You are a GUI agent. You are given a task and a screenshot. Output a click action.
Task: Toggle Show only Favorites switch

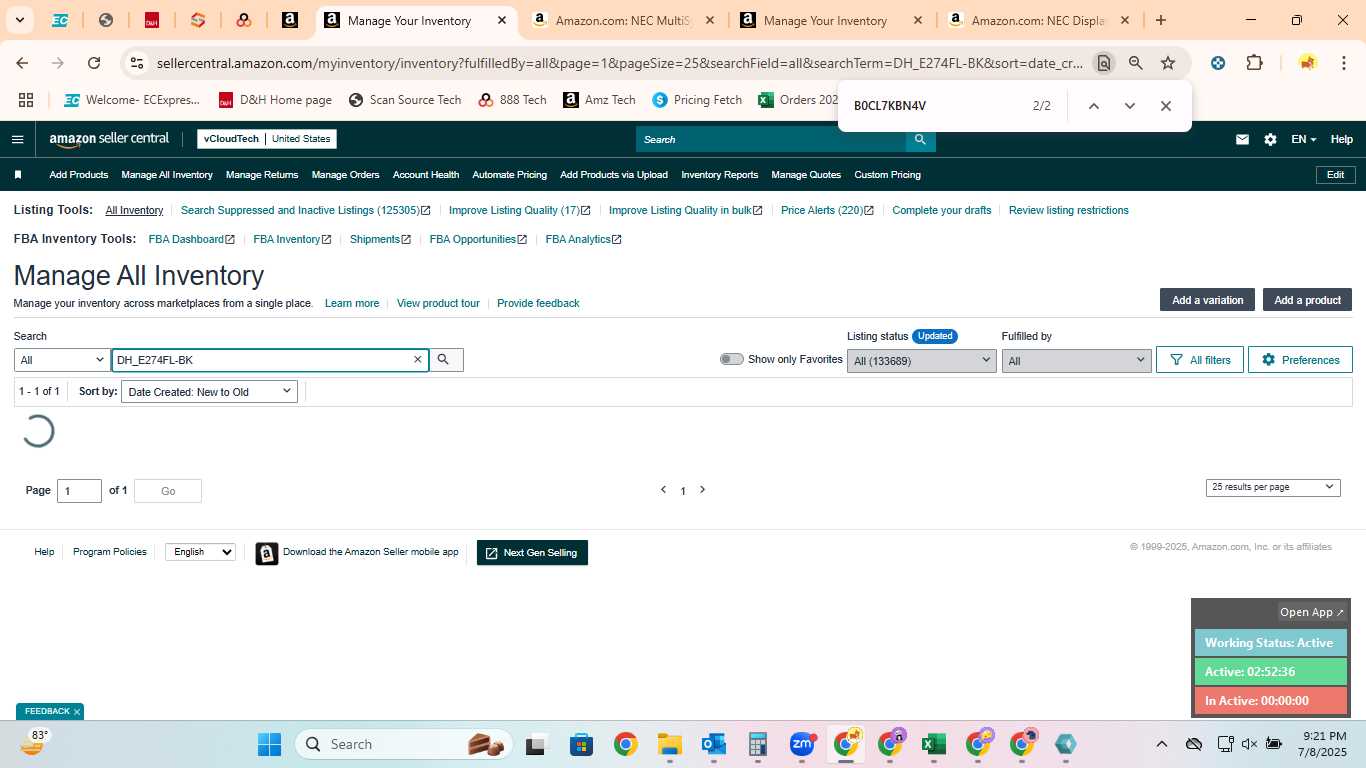pos(731,359)
